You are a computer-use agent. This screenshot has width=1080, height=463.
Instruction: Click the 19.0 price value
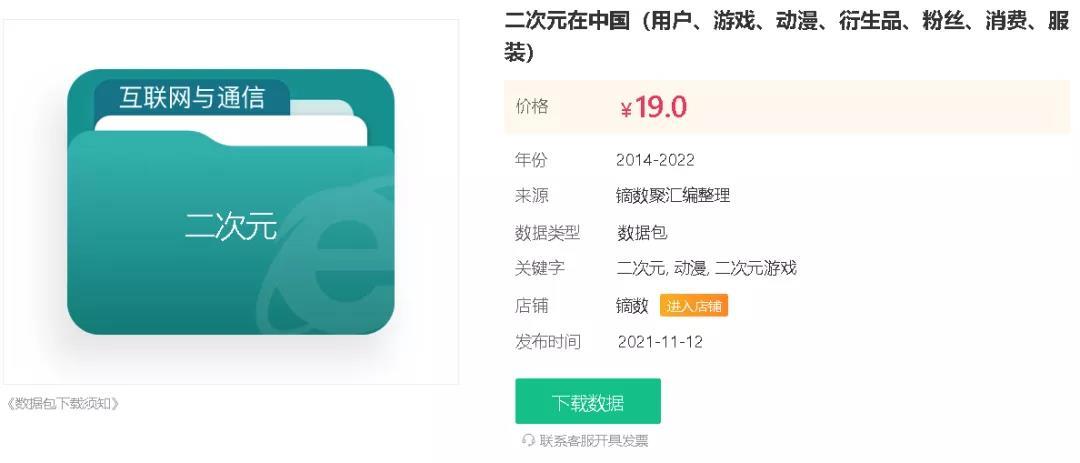click(661, 107)
